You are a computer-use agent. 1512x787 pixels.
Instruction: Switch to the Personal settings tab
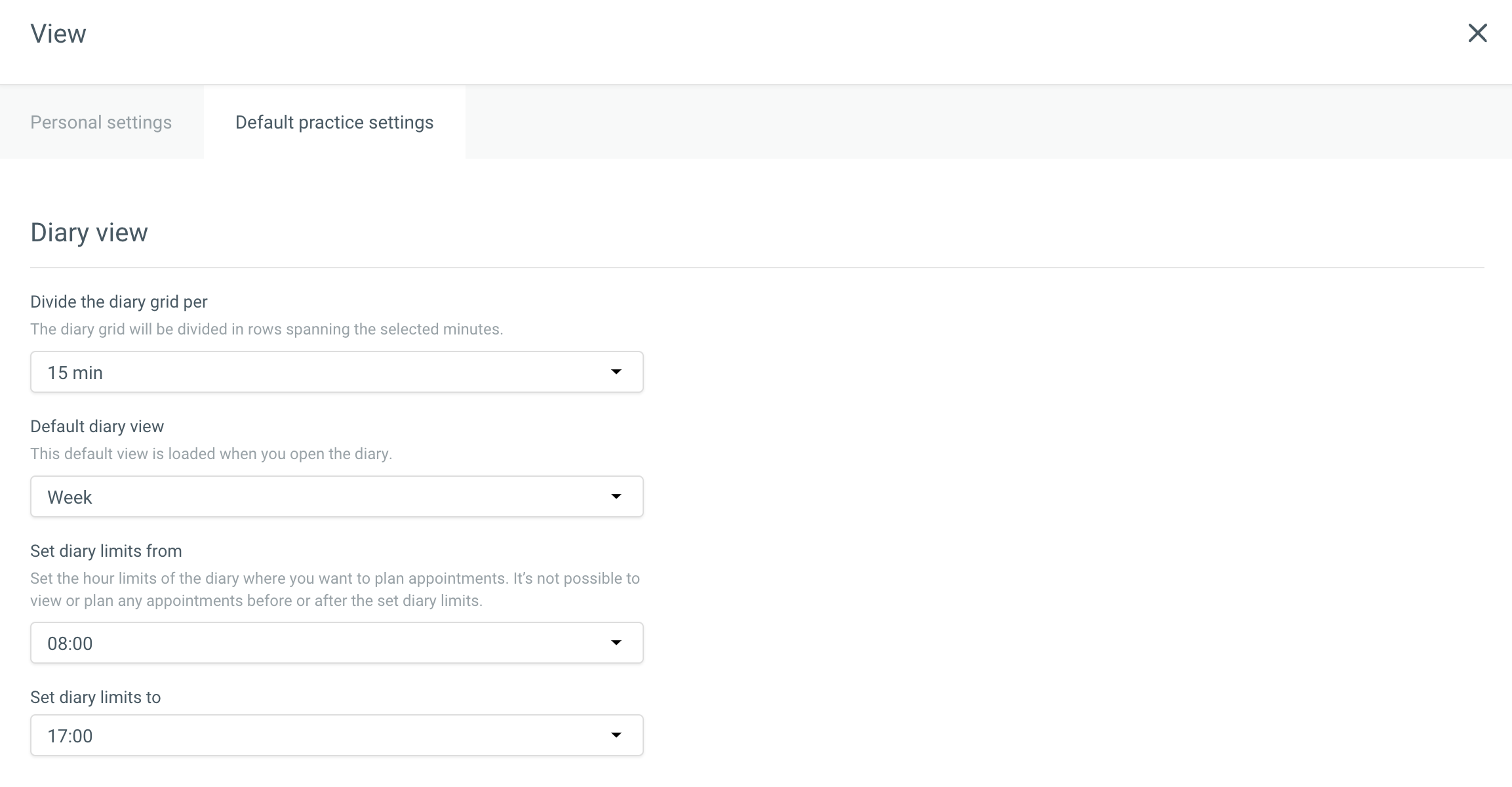(x=101, y=123)
